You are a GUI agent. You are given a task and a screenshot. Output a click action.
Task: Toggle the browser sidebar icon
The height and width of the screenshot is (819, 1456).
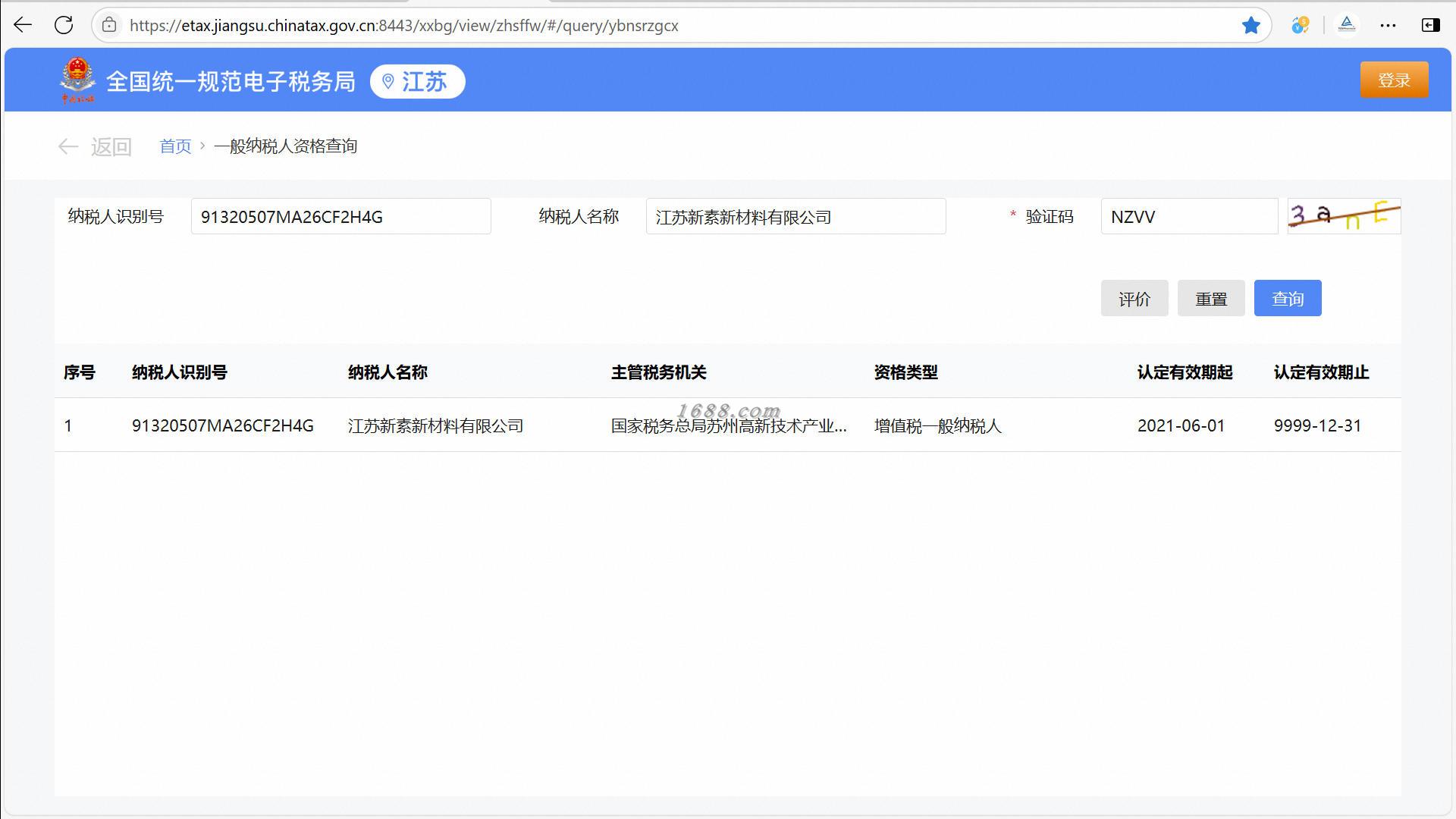pos(1430,25)
